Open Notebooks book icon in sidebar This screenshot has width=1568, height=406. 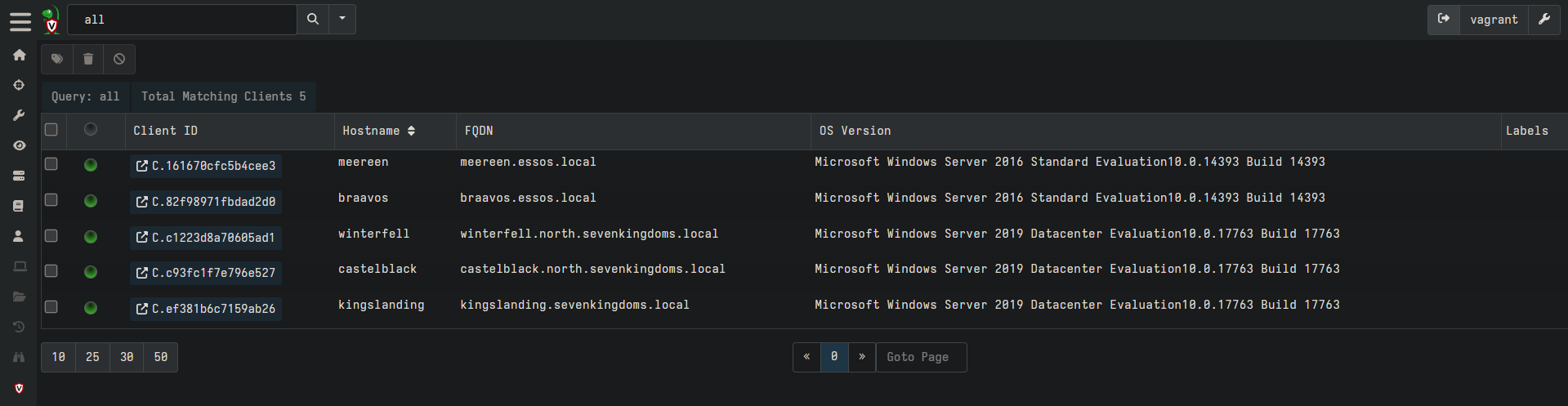click(20, 206)
